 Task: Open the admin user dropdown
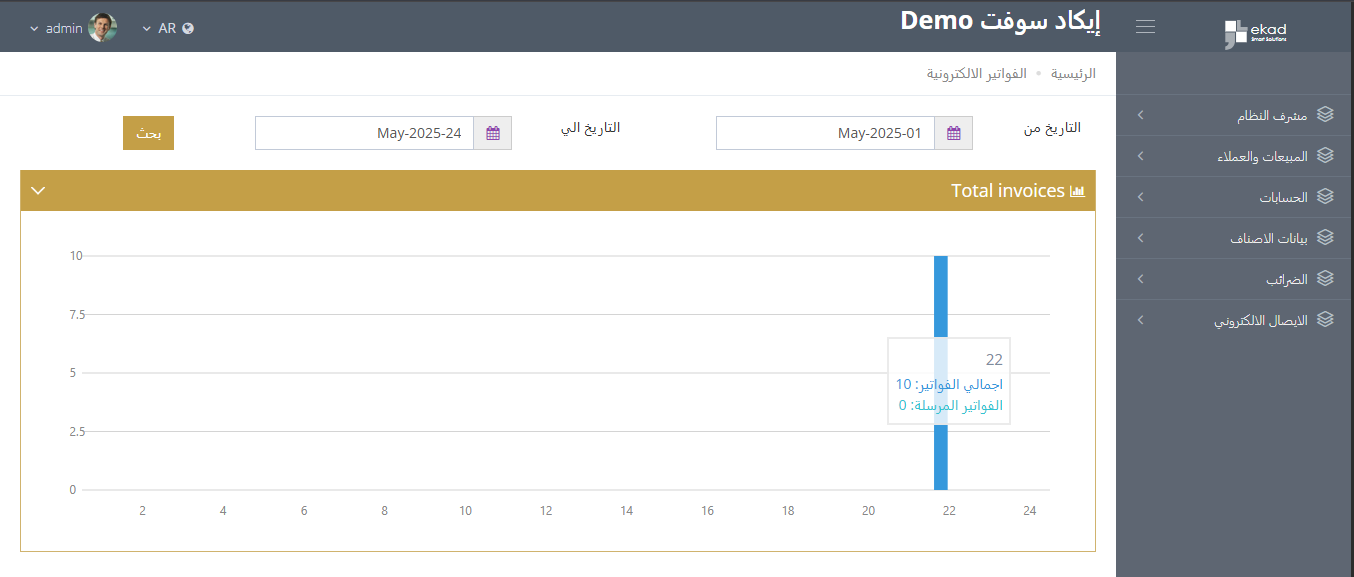(72, 28)
